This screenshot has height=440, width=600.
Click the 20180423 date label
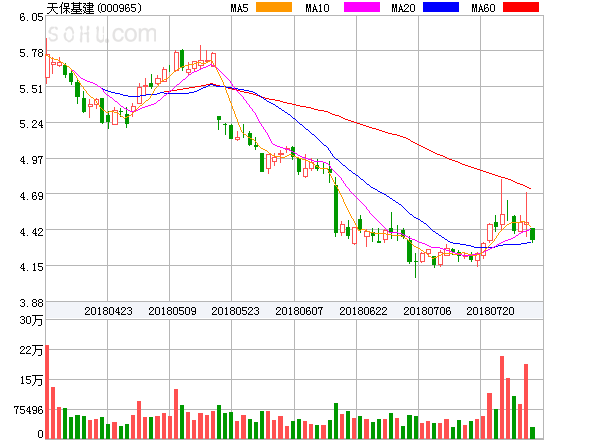(108, 311)
